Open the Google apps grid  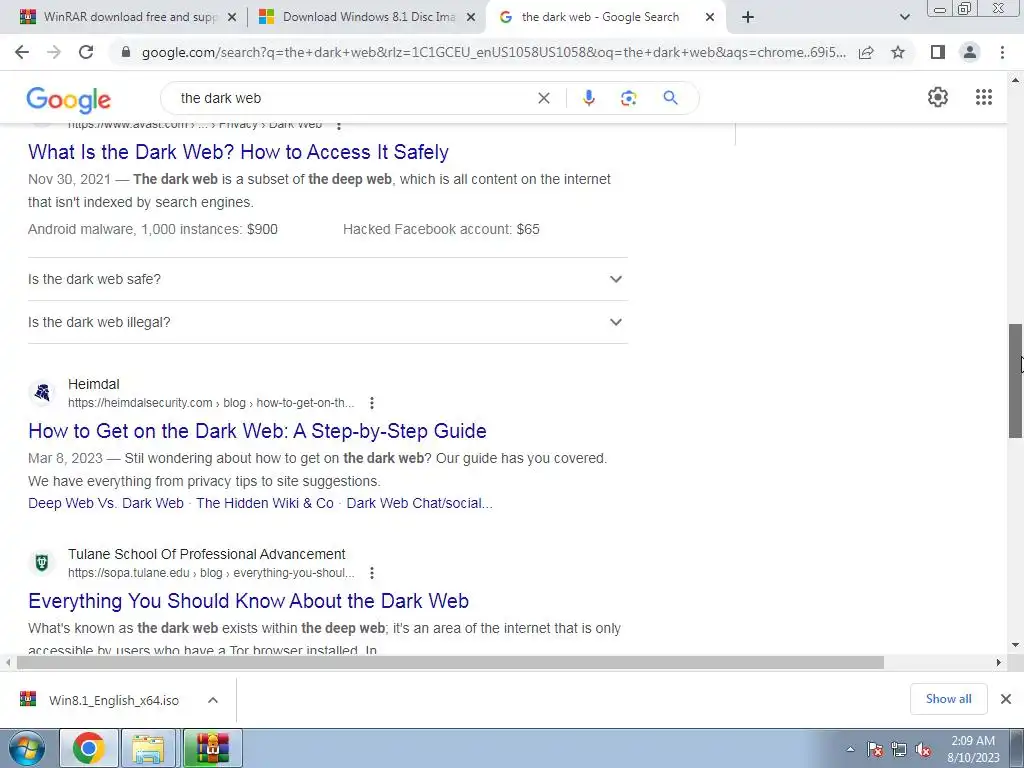[x=984, y=97]
